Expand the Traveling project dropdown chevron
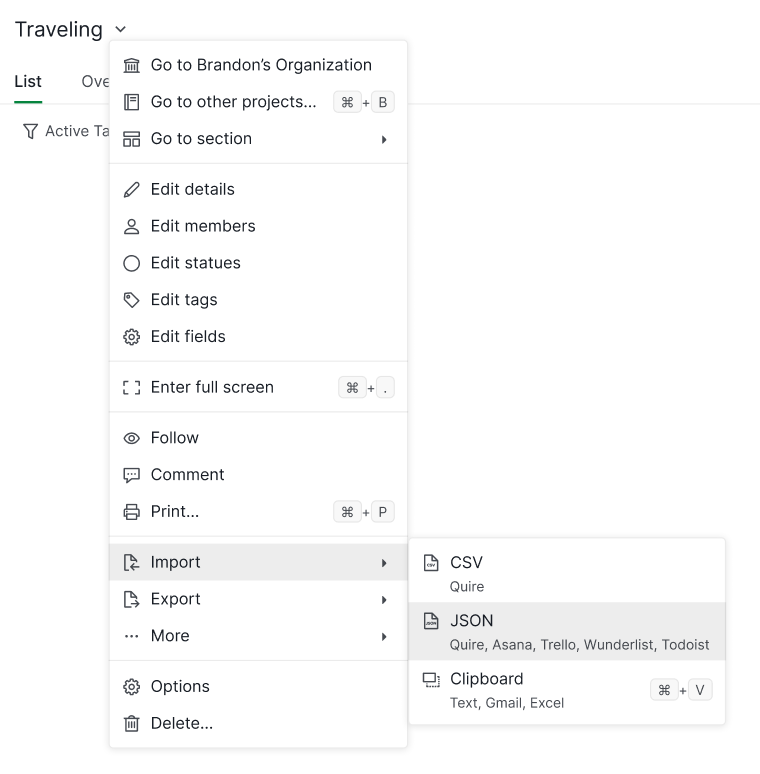This screenshot has height=774, width=760. (120, 30)
